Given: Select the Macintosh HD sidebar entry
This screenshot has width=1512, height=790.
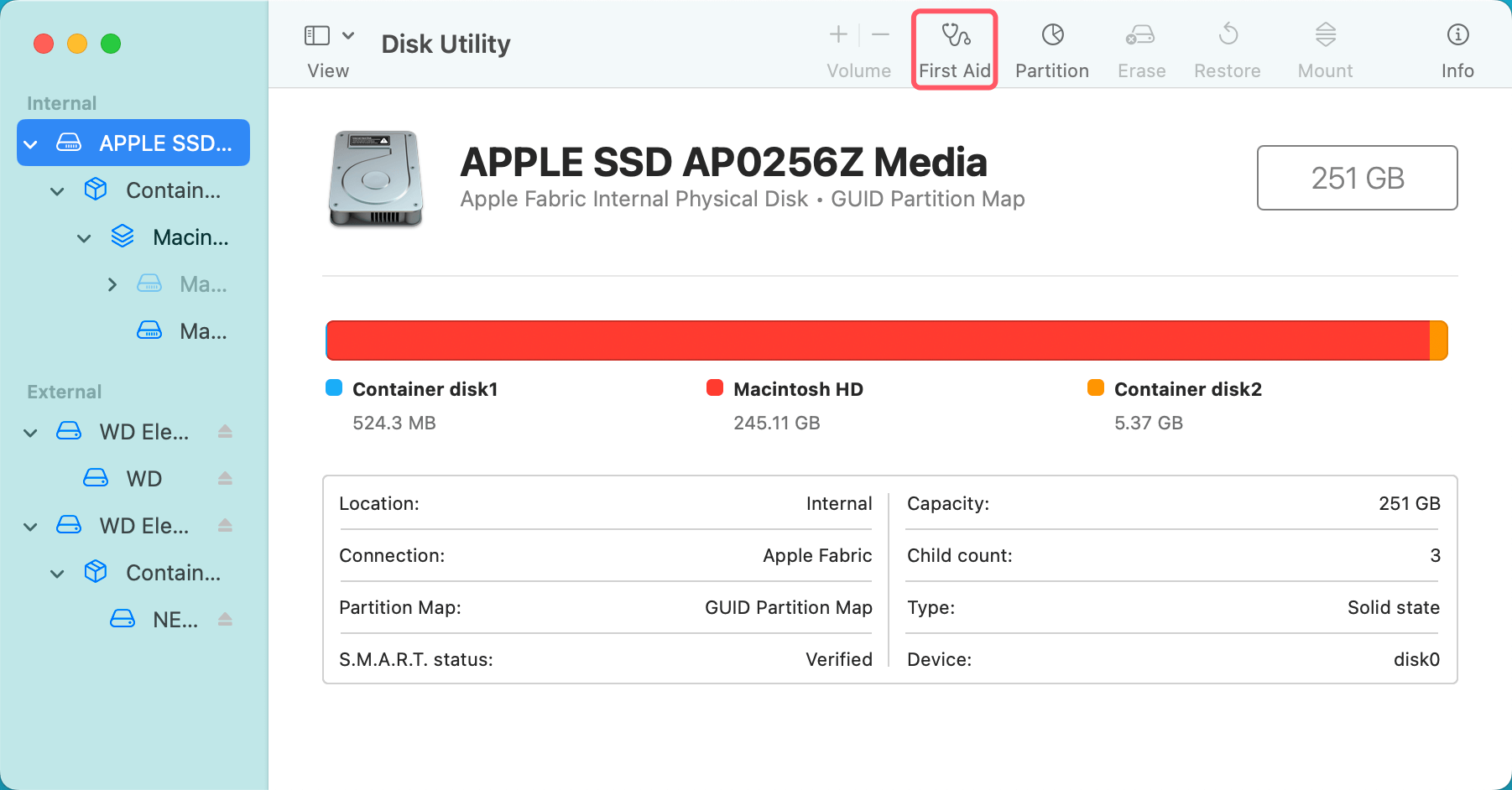Looking at the screenshot, I should coord(190,236).
